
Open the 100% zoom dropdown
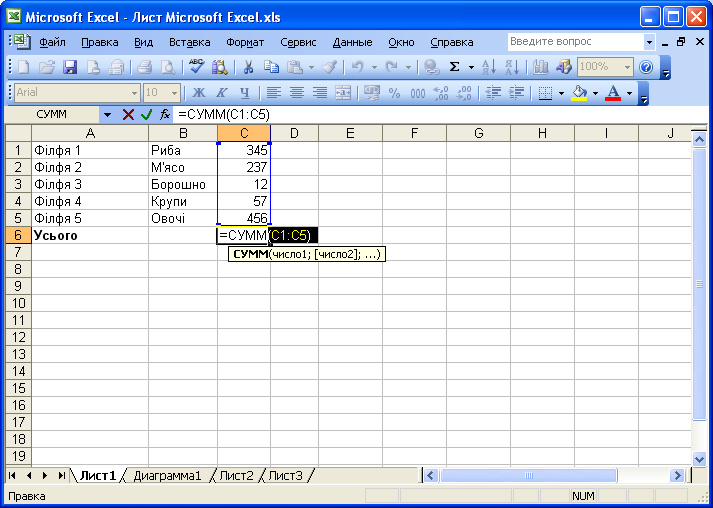tap(628, 68)
